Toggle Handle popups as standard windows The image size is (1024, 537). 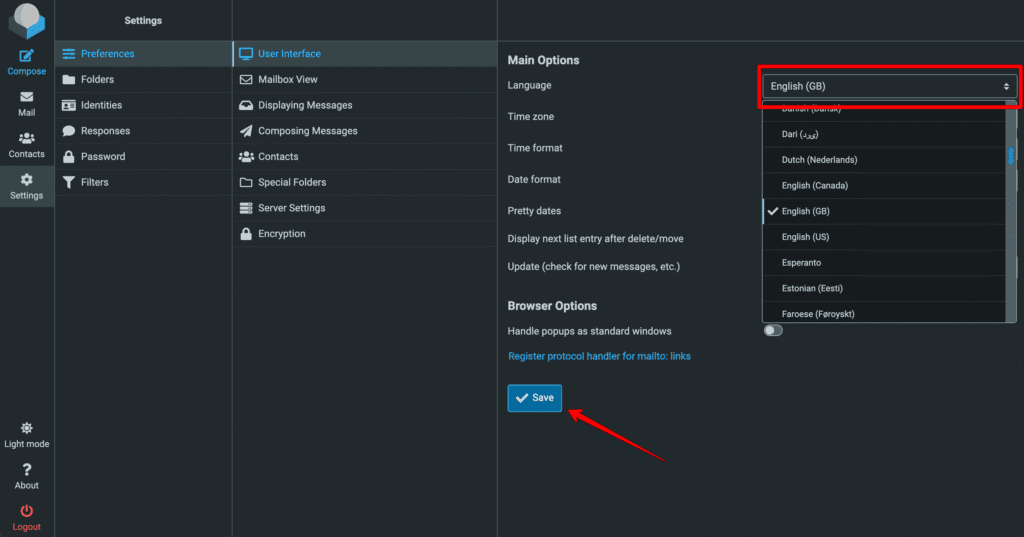[773, 331]
